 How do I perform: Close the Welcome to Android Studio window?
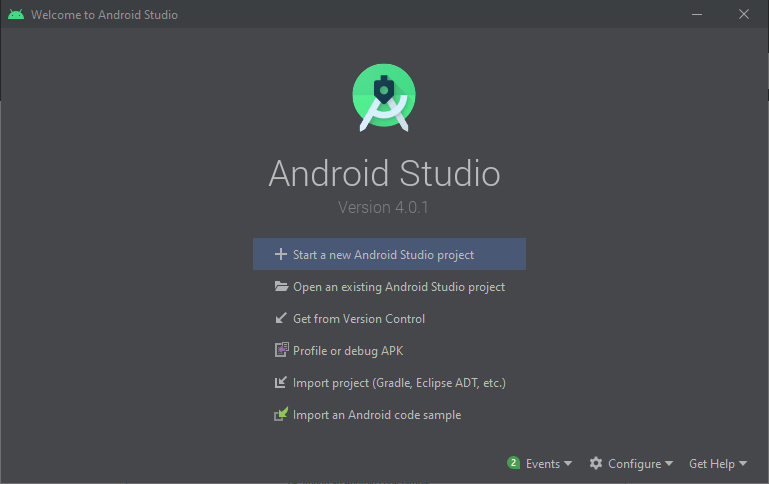[x=743, y=14]
